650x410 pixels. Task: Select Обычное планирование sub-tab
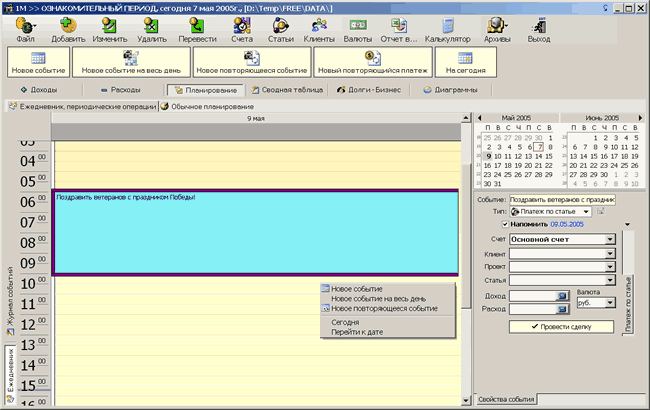tap(207, 107)
